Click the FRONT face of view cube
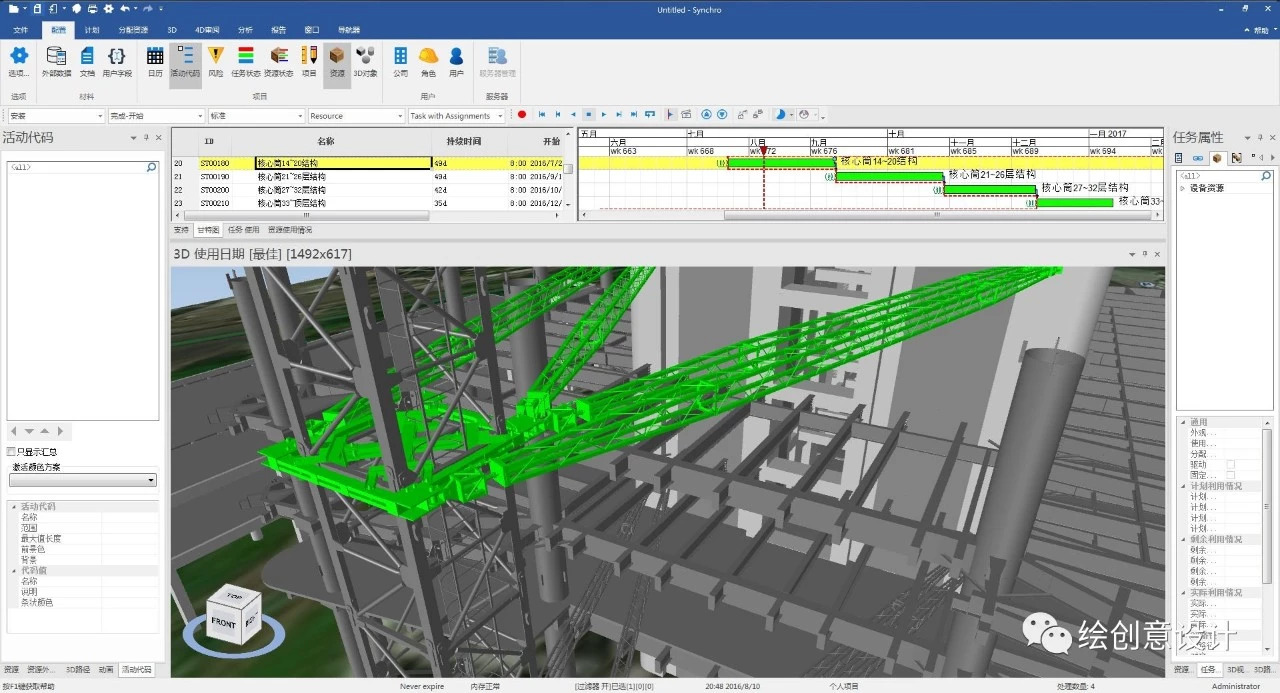This screenshot has width=1280, height=693. (223, 622)
